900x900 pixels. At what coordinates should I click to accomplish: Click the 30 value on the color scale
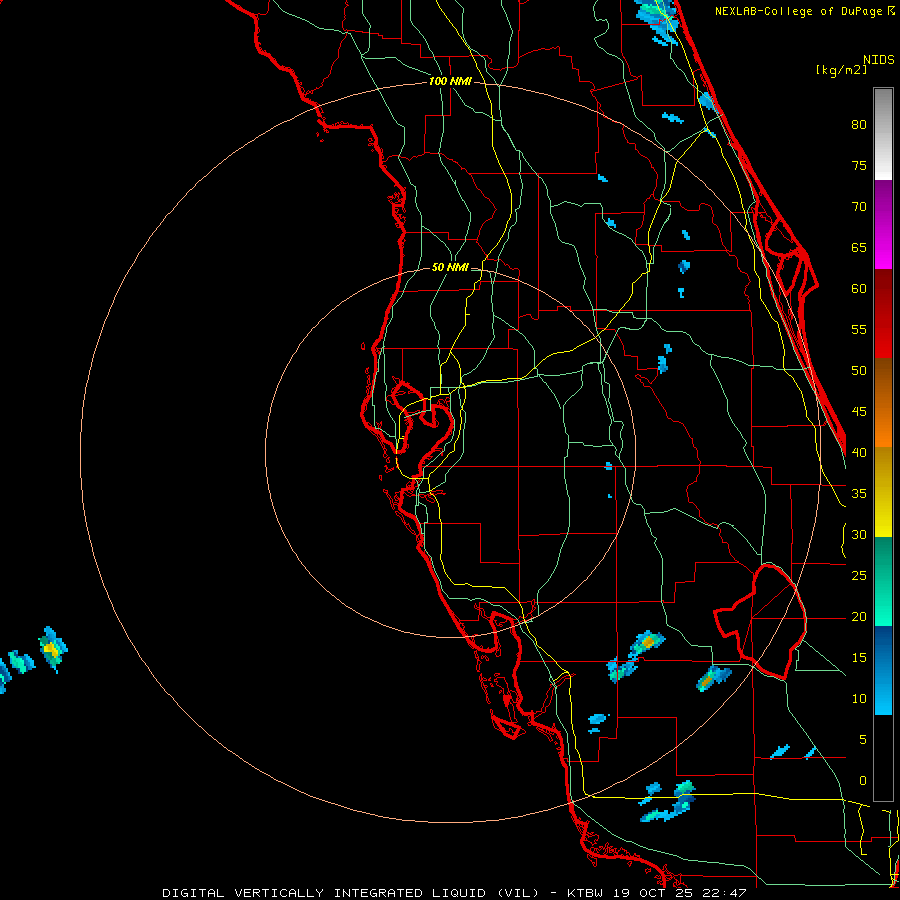point(859,534)
